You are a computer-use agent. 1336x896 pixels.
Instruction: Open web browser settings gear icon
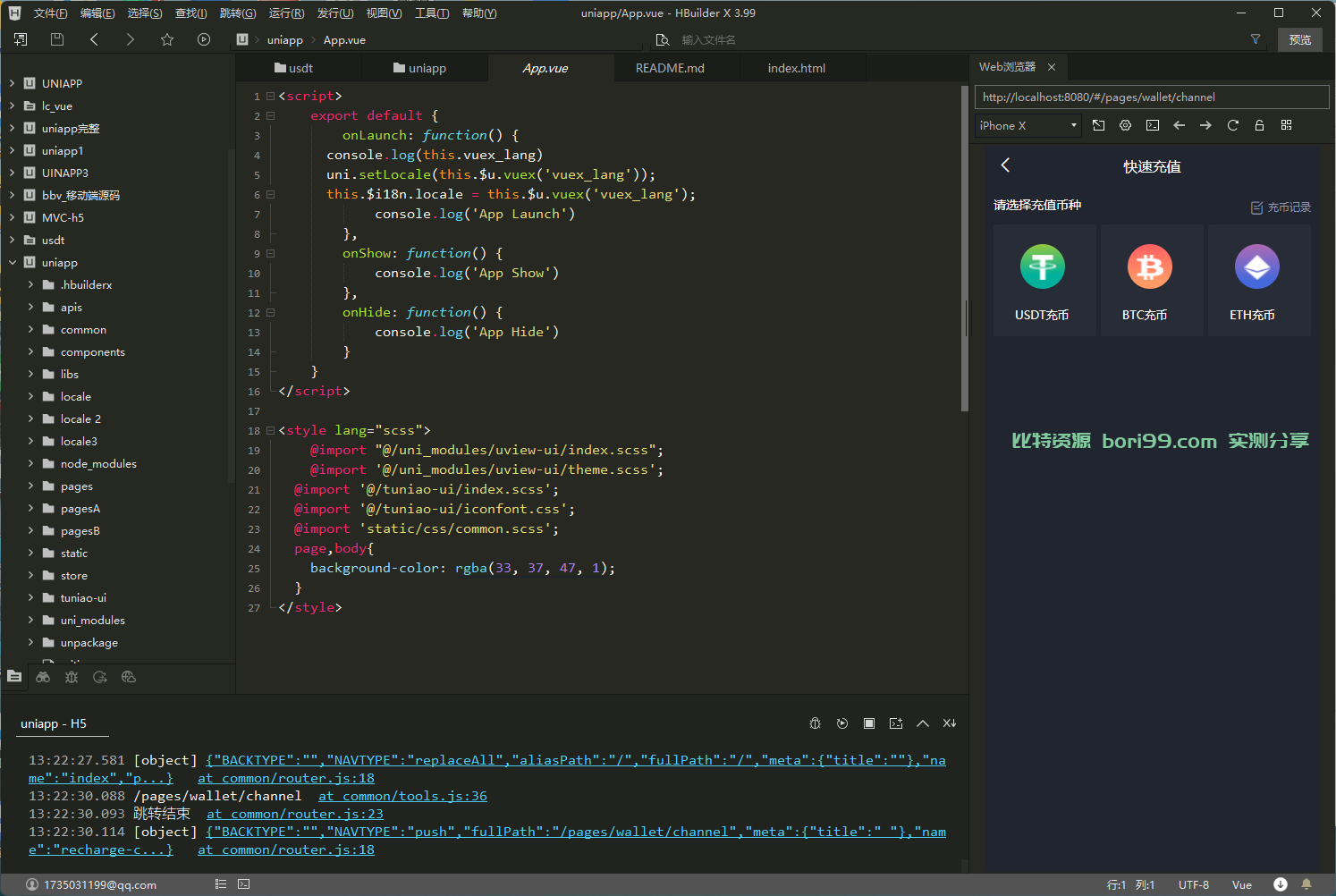point(1126,125)
